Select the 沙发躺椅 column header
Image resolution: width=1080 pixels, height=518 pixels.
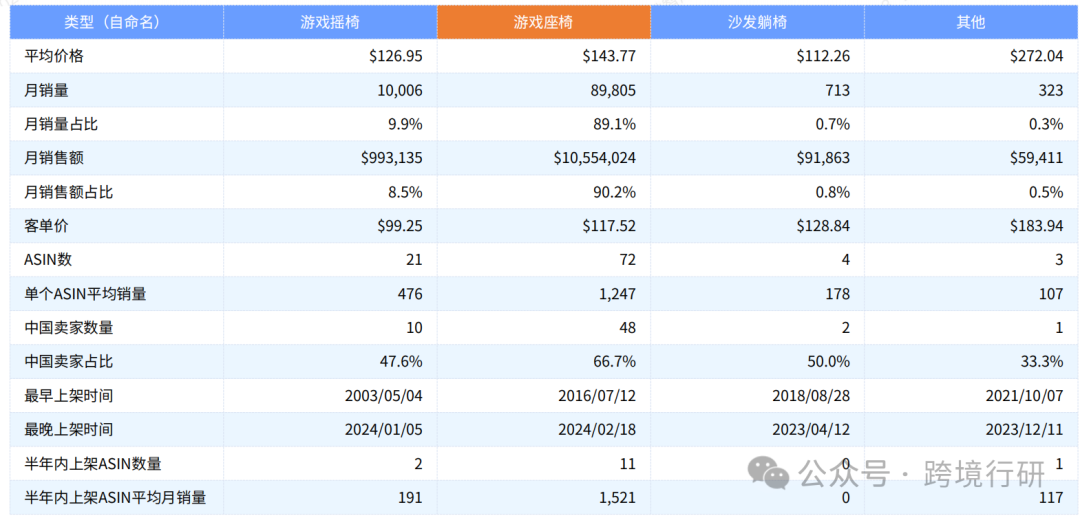tap(757, 22)
